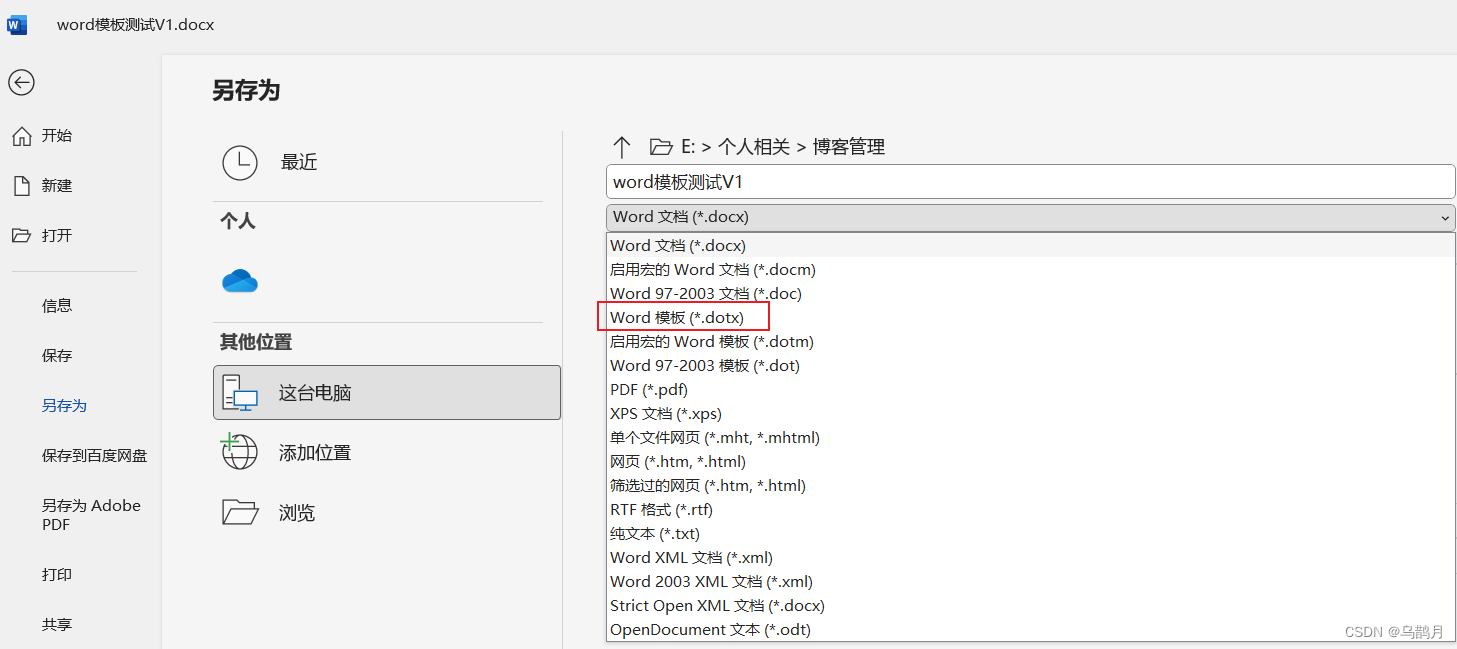
Task: Choose 保存到百度网盘
Action: 94,456
